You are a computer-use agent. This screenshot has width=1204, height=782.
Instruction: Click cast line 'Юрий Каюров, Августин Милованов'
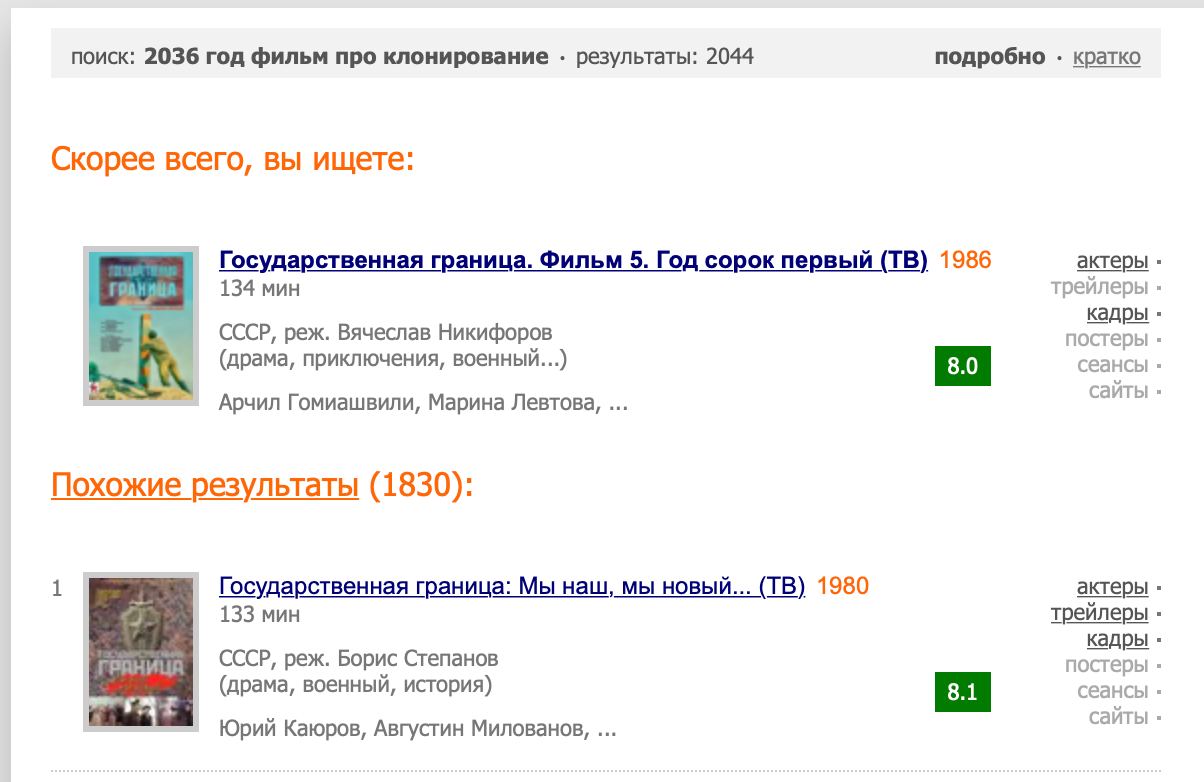click(x=404, y=730)
